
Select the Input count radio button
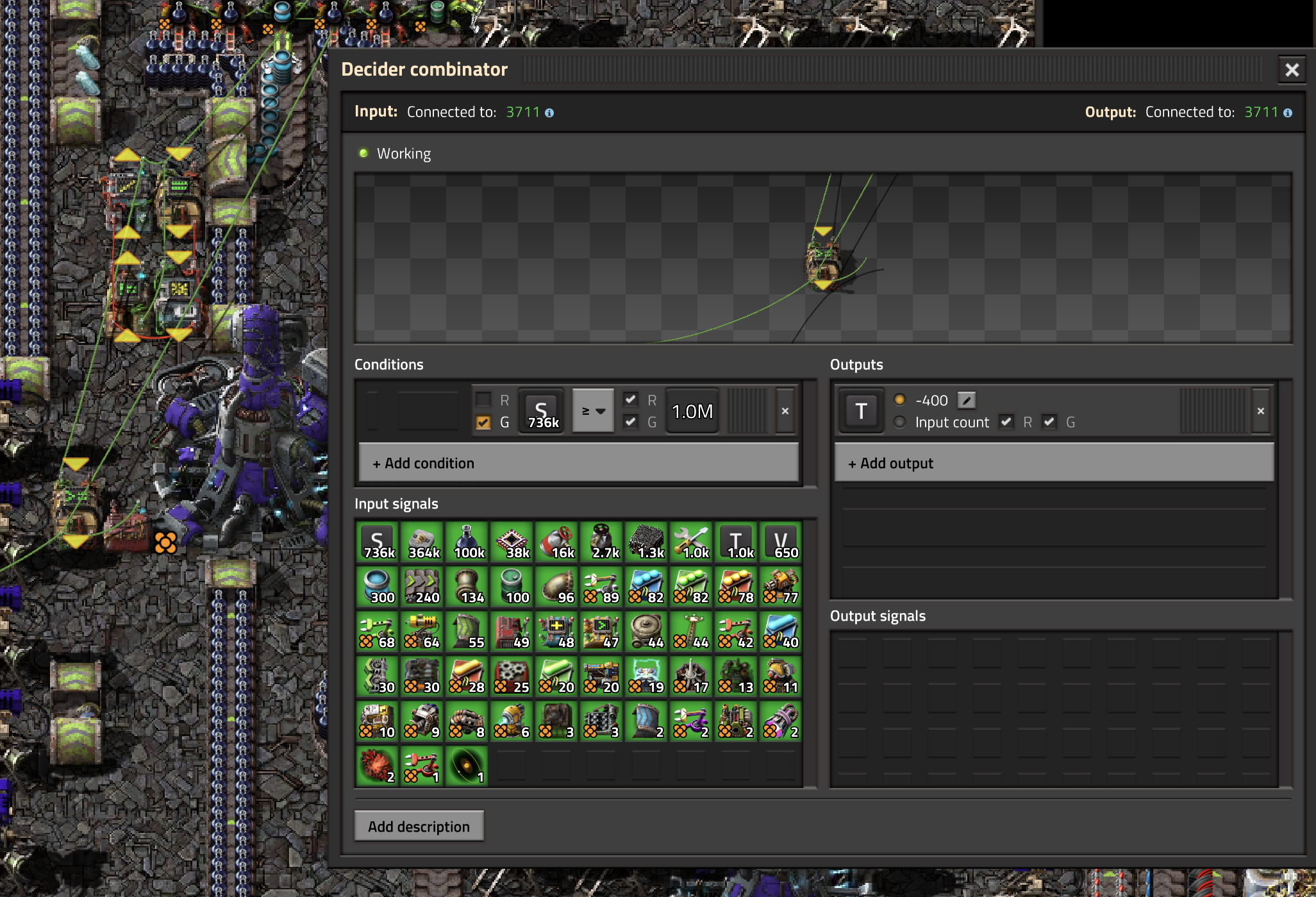pos(900,422)
